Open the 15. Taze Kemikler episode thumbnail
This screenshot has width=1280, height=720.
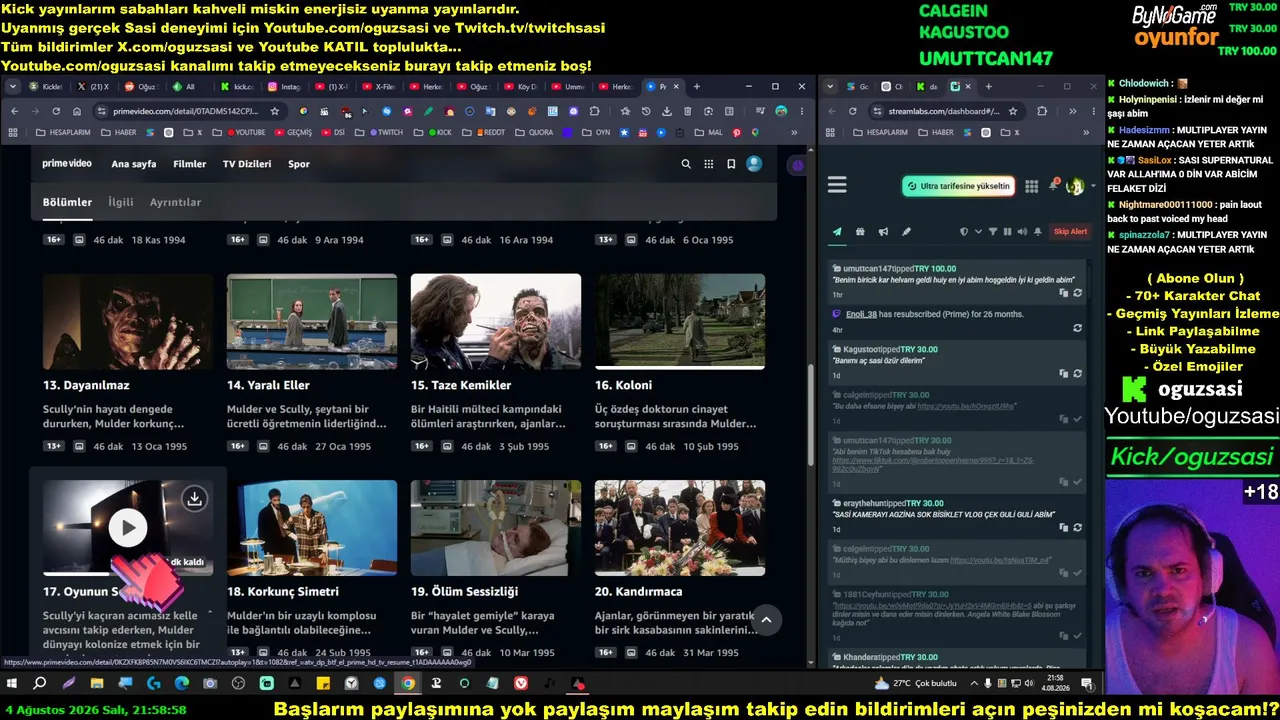(496, 322)
